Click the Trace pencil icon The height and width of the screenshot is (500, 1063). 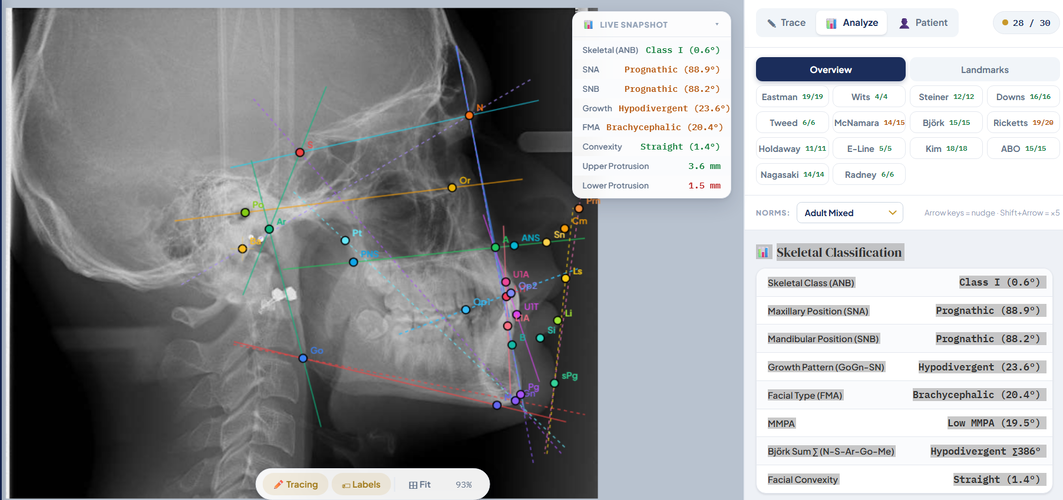(x=771, y=23)
